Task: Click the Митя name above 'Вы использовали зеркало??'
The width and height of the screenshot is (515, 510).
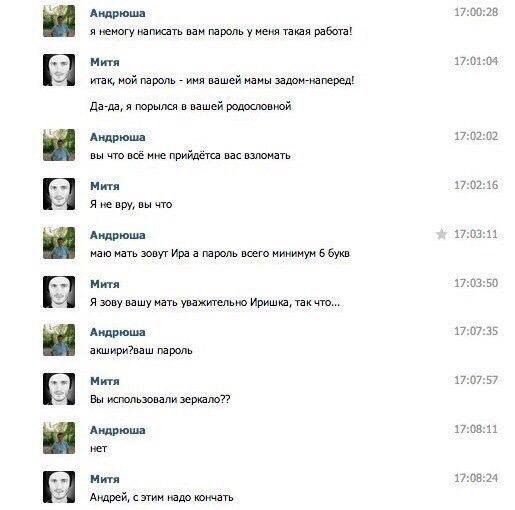Action: 105,381
